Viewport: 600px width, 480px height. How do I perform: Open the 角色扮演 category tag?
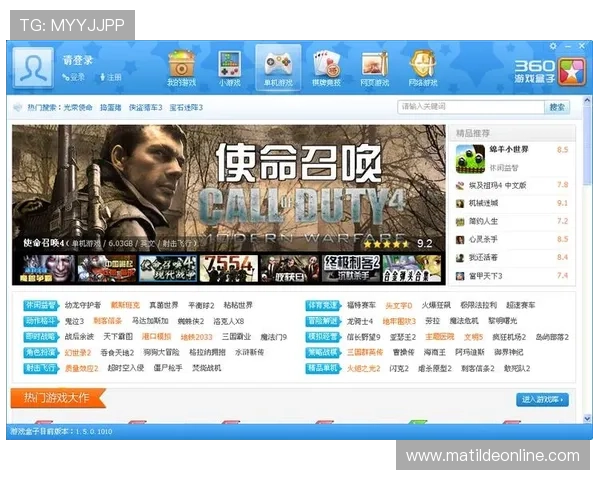click(41, 353)
